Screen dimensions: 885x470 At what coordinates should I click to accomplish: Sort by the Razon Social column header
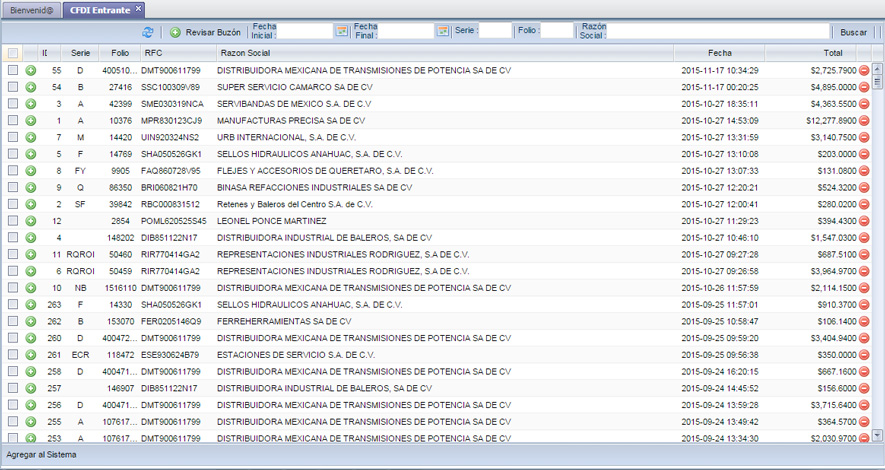pos(445,53)
